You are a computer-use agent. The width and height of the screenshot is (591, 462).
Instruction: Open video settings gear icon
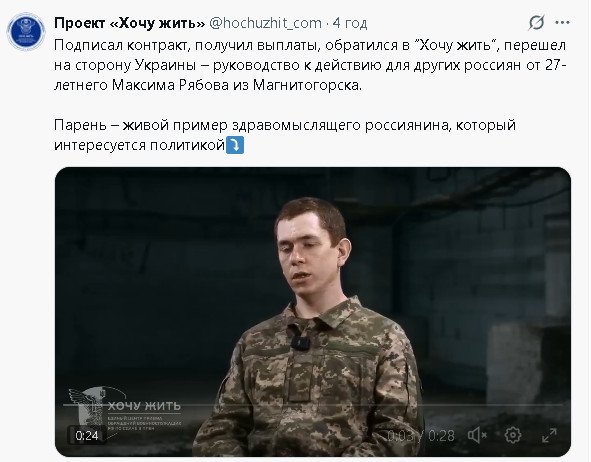[513, 436]
